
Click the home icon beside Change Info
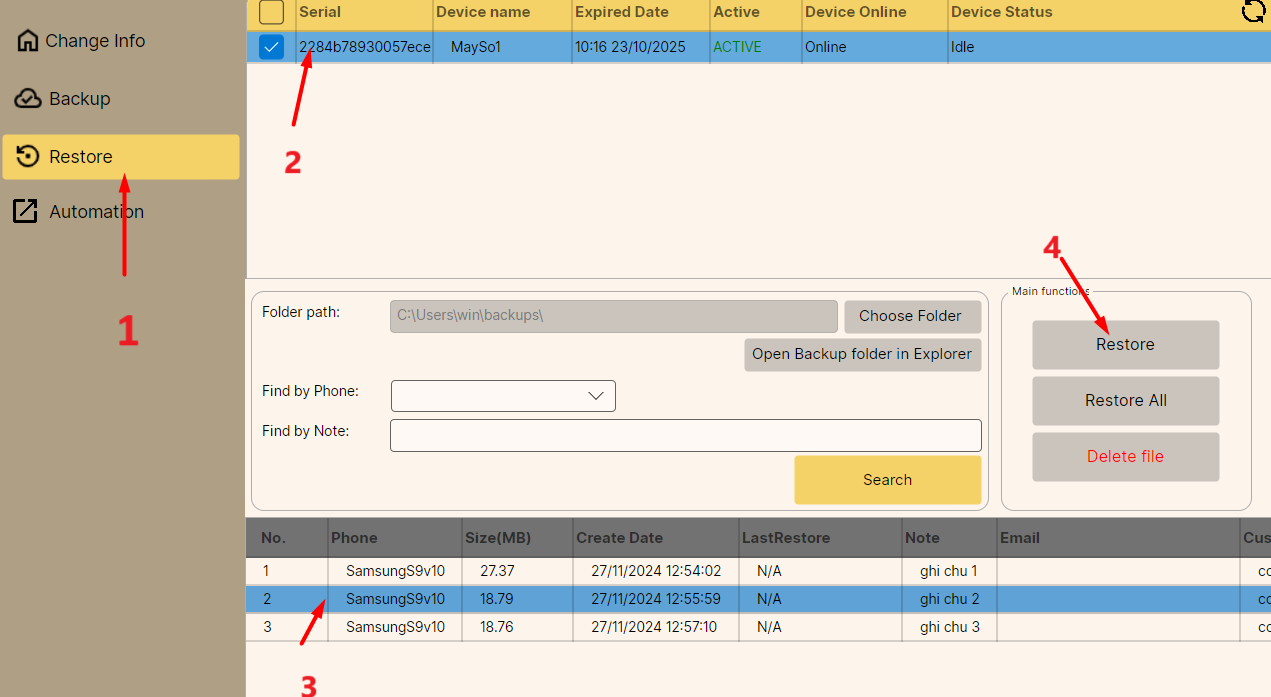(28, 41)
